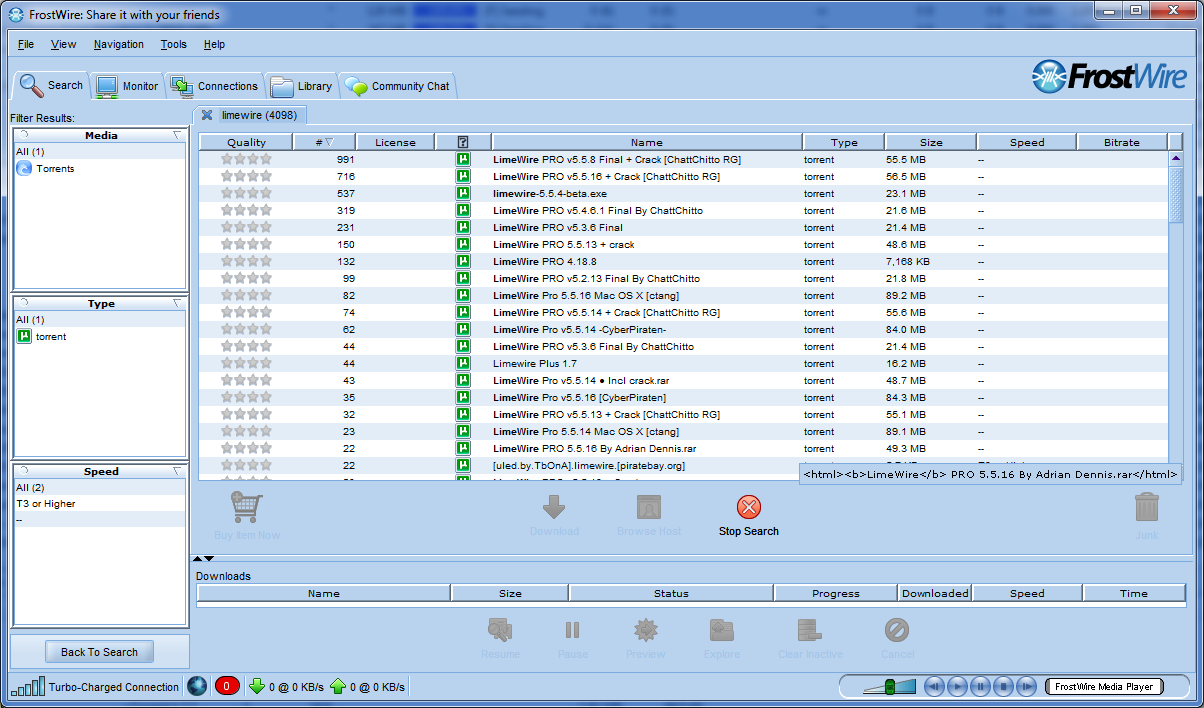The height and width of the screenshot is (708, 1204).
Task: Click the Progress column header in Downloads
Action: click(836, 593)
